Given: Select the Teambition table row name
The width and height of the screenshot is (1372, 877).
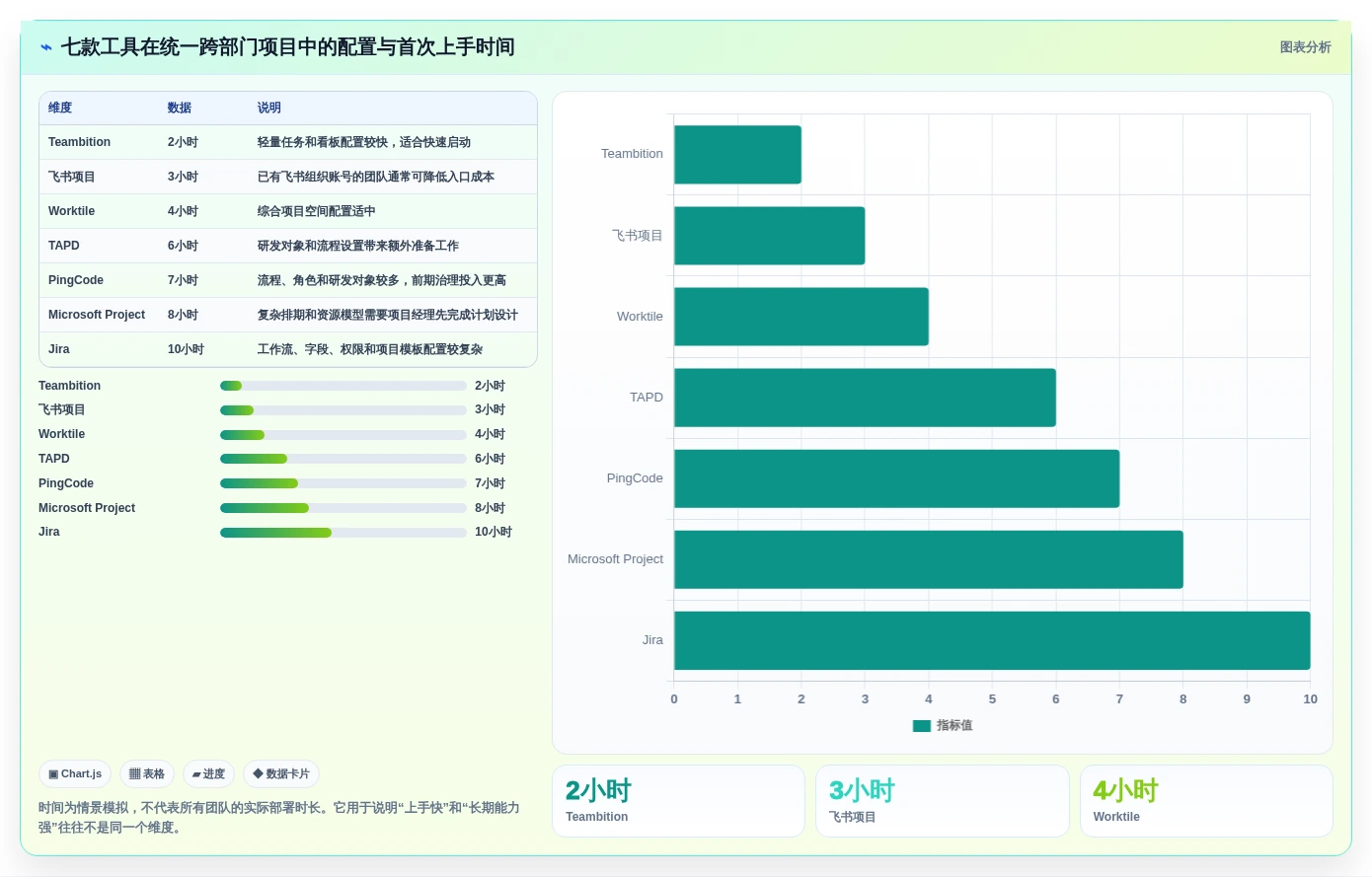Looking at the screenshot, I should (79, 142).
